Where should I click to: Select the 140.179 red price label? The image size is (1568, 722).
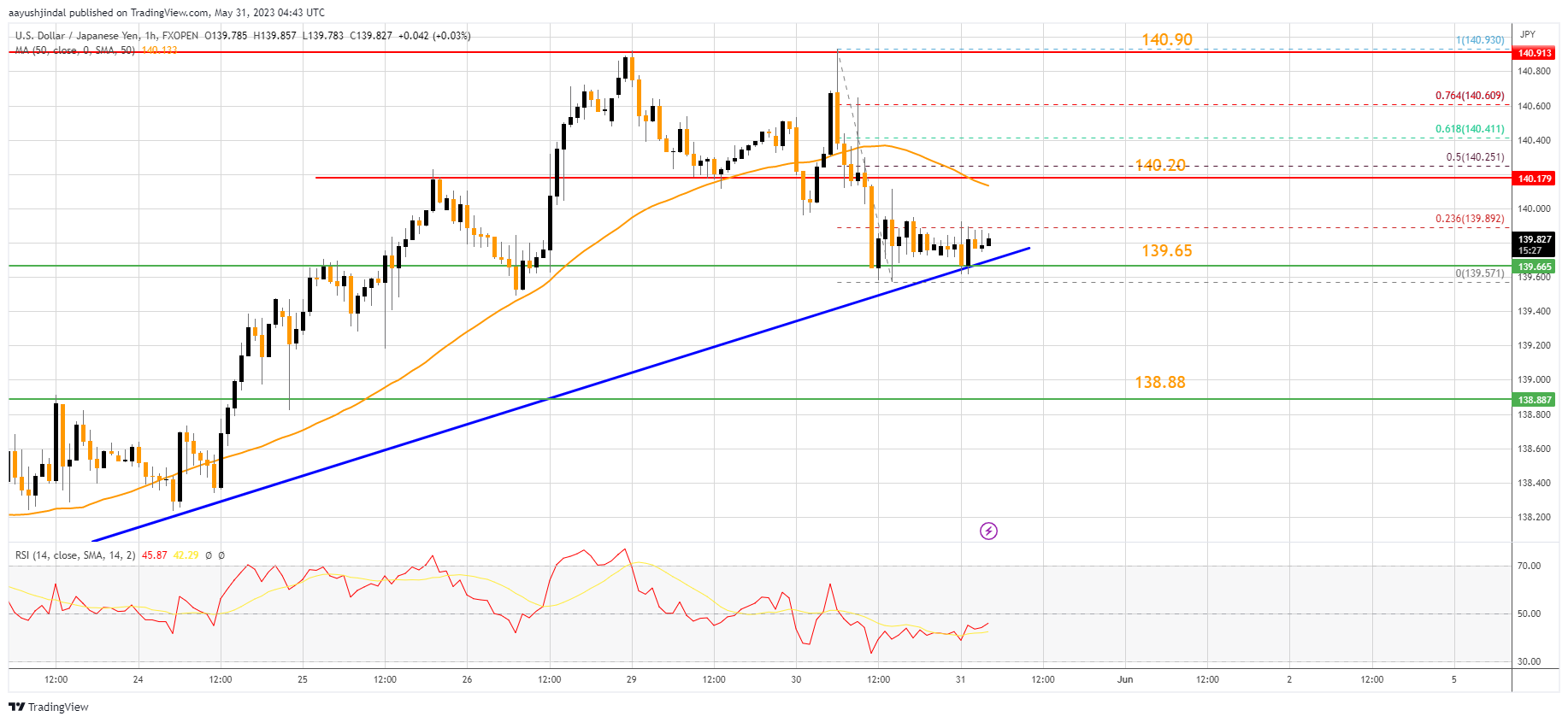[x=1535, y=179]
